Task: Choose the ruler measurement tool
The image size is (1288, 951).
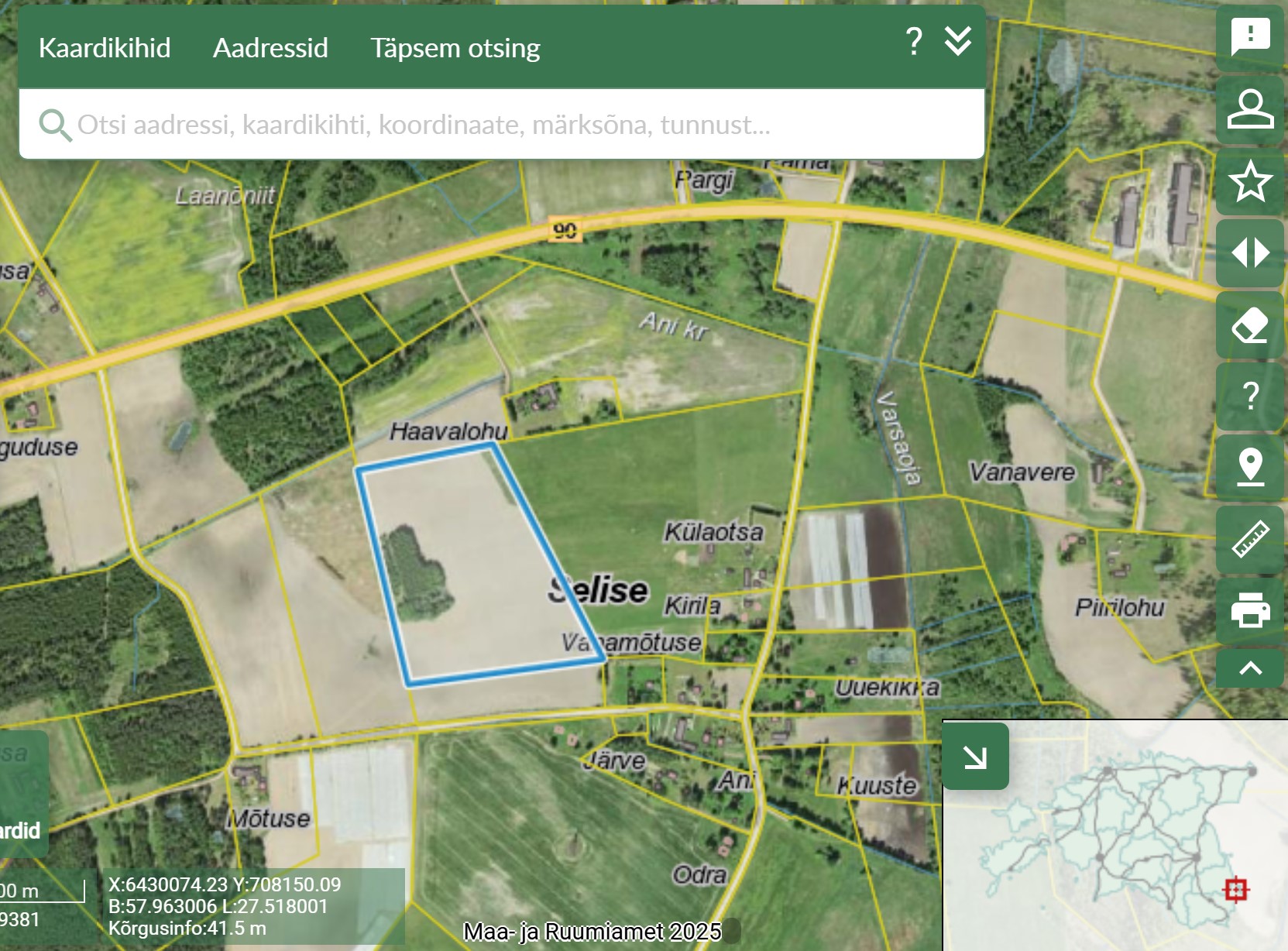Action: tap(1249, 540)
